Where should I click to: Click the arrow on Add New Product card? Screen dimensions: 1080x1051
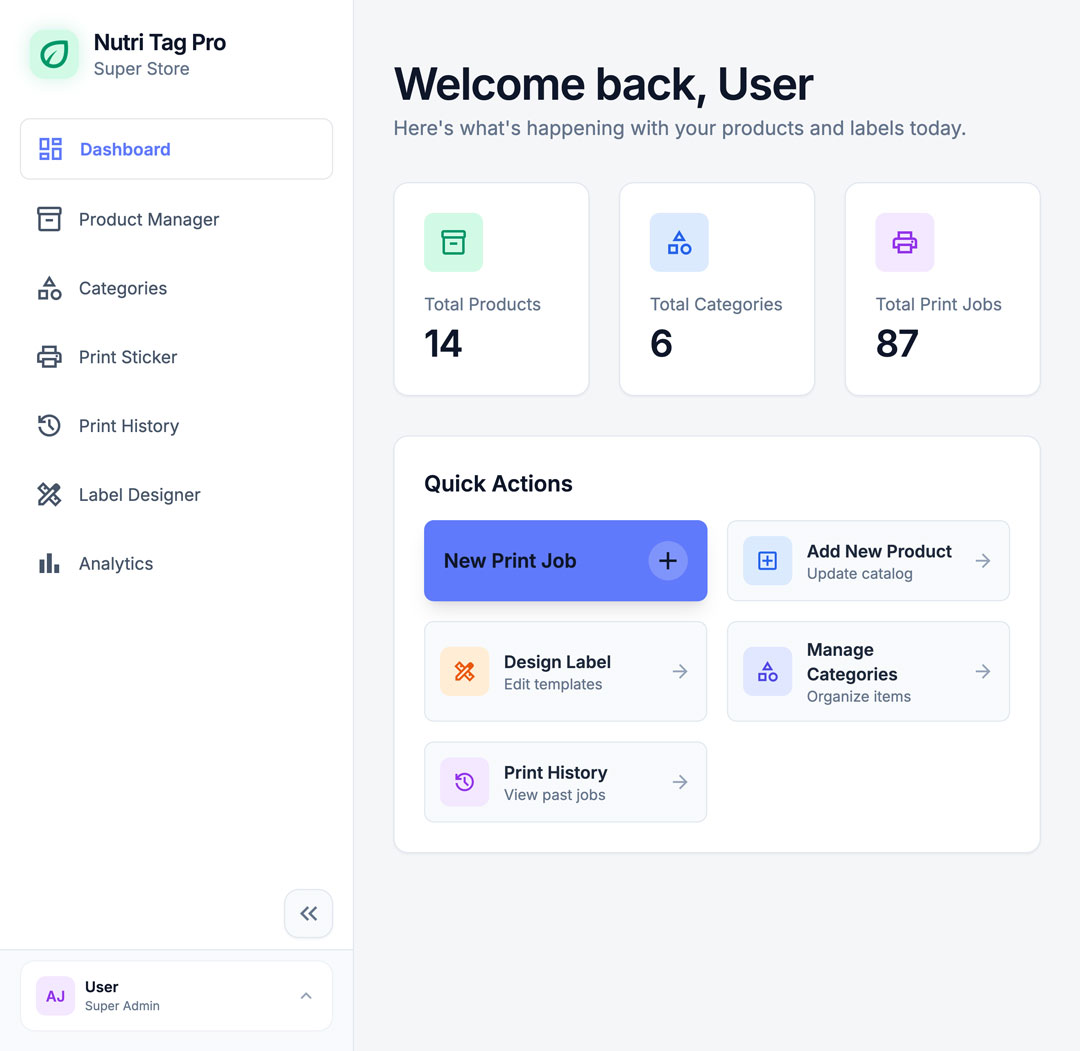coord(982,561)
